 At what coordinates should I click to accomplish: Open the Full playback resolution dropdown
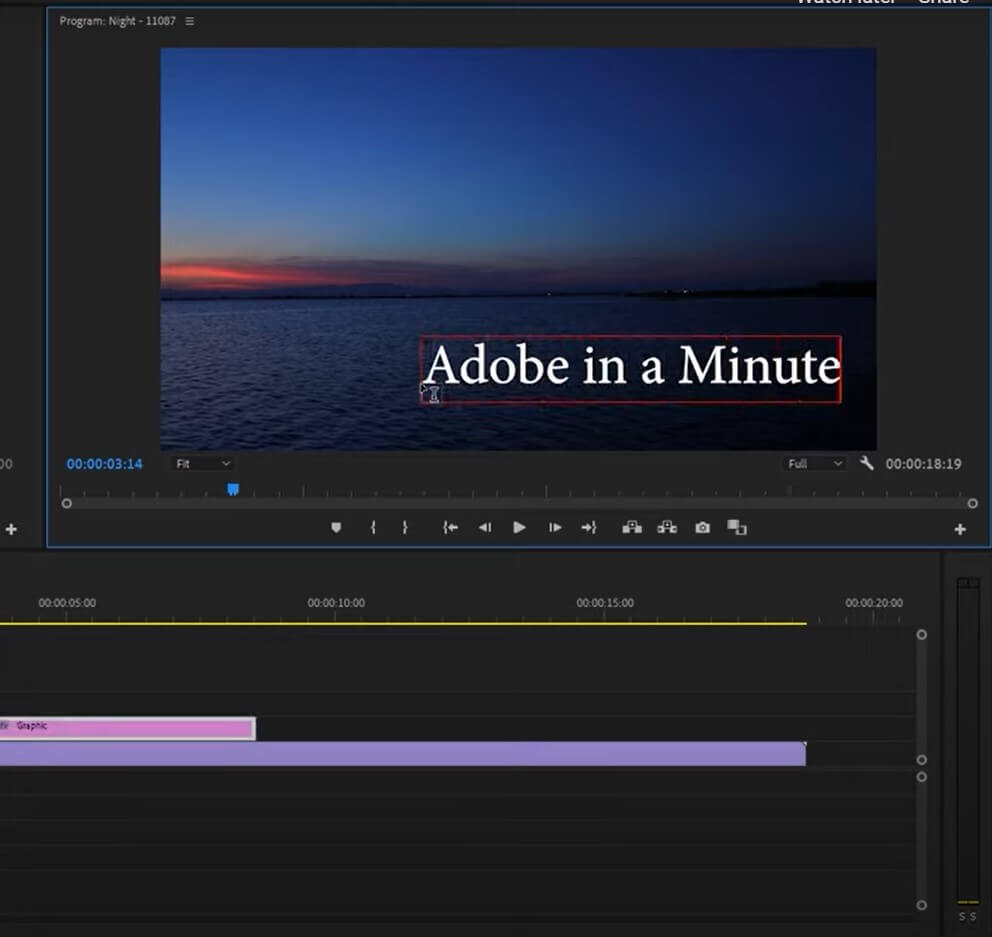(814, 464)
